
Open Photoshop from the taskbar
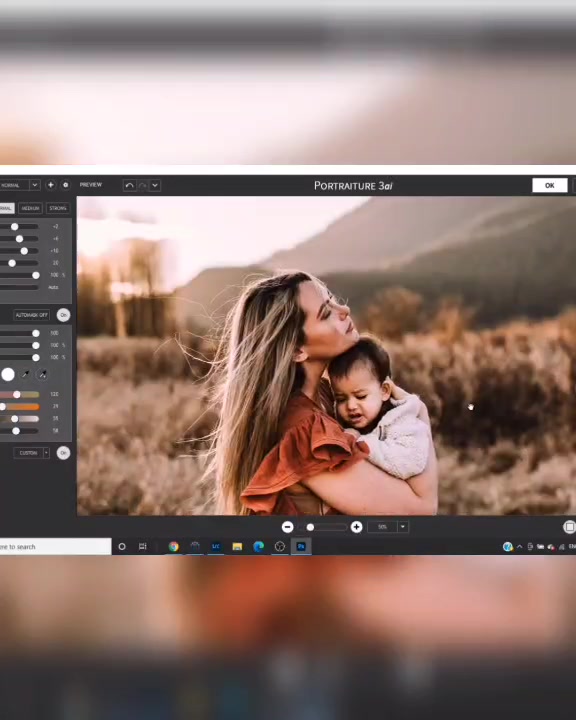301,546
